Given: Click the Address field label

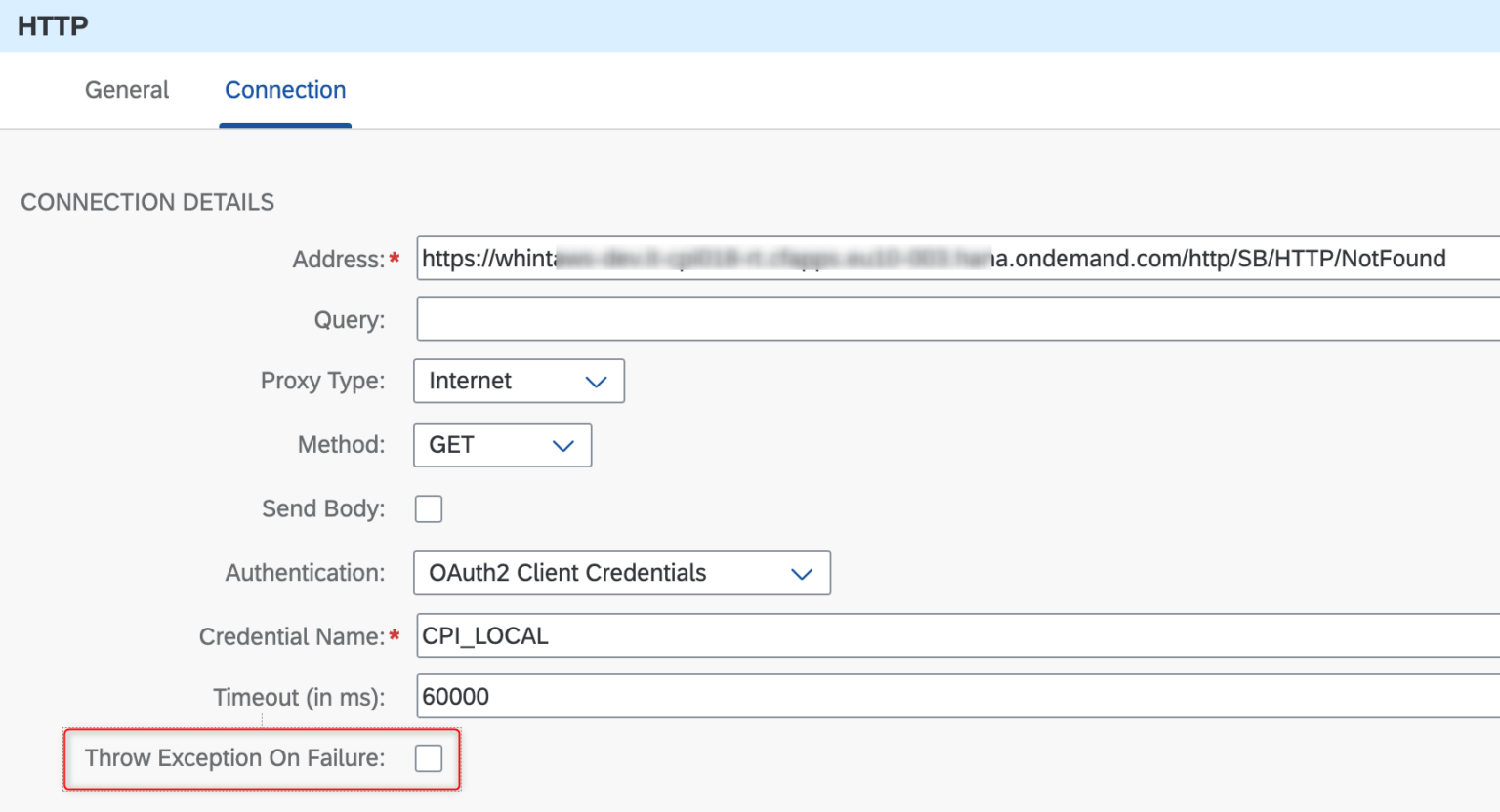Looking at the screenshot, I should 338,260.
